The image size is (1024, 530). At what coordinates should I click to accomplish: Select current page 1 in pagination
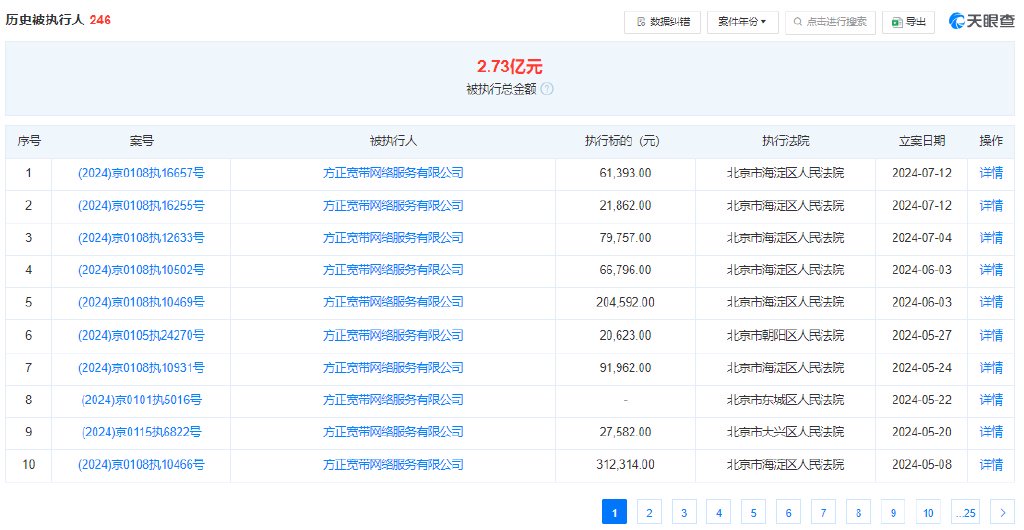point(614,512)
